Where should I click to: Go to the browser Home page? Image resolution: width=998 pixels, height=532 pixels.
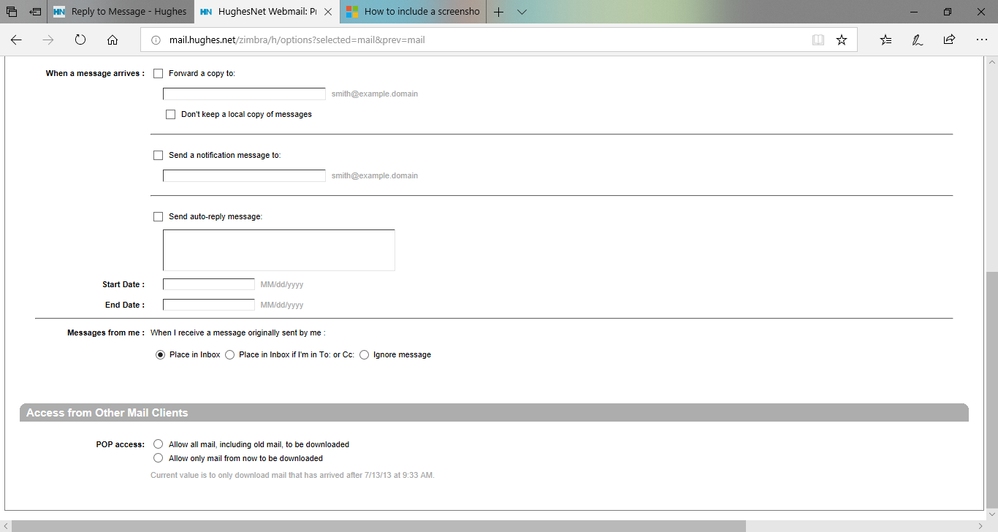click(x=112, y=40)
